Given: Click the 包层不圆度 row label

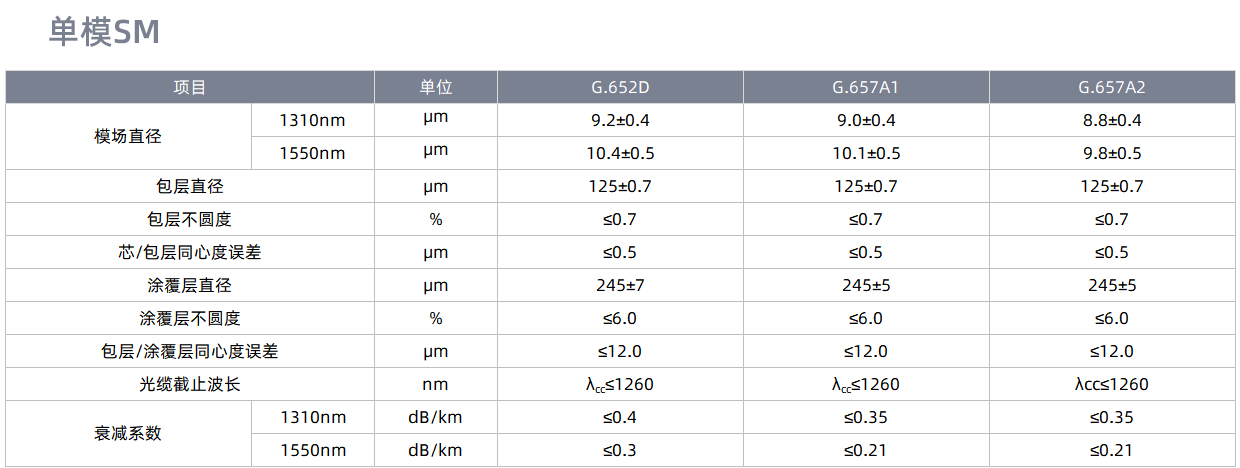Looking at the screenshot, I should coord(190,219).
